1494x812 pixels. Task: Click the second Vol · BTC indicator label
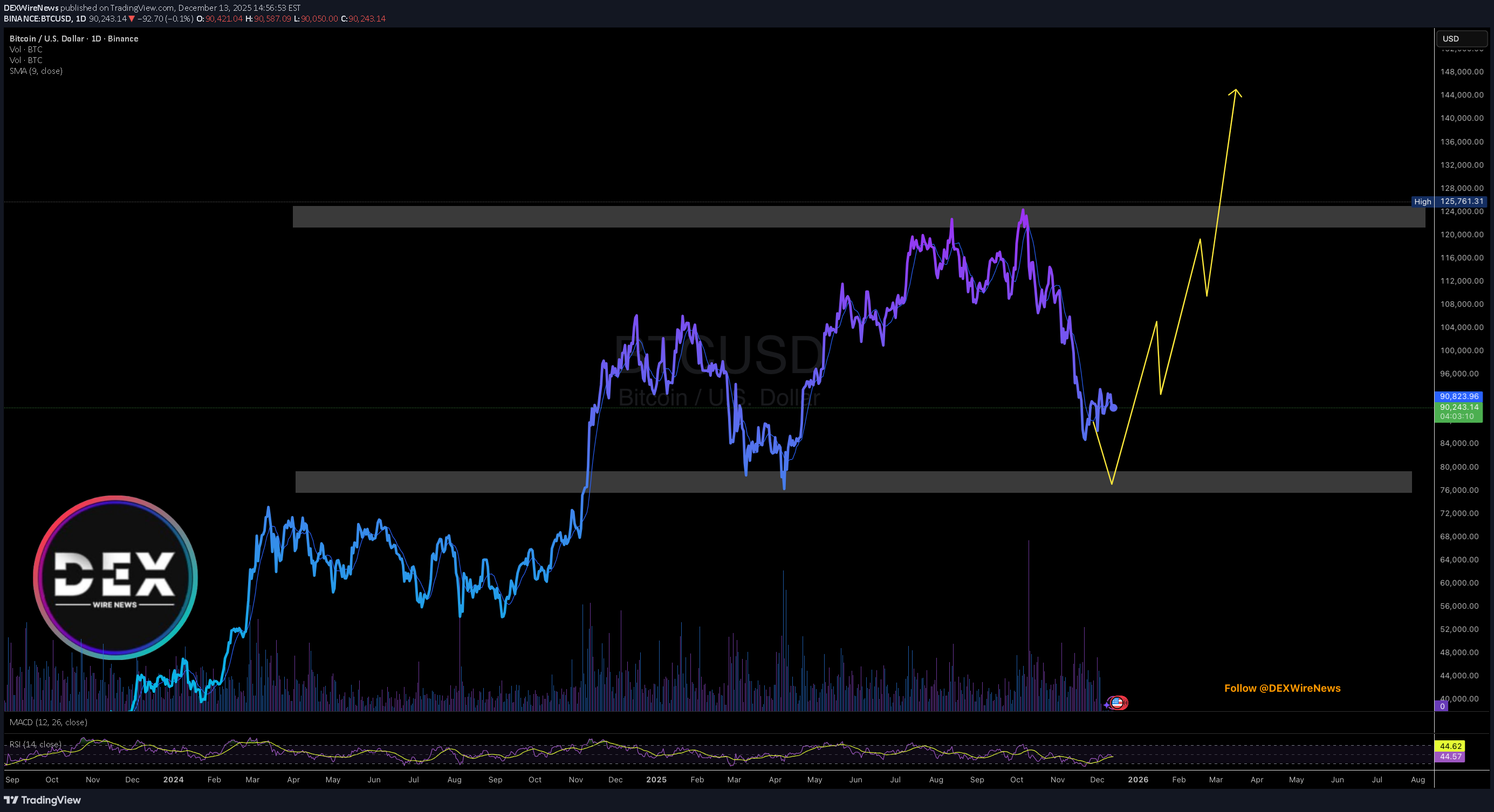(x=26, y=60)
